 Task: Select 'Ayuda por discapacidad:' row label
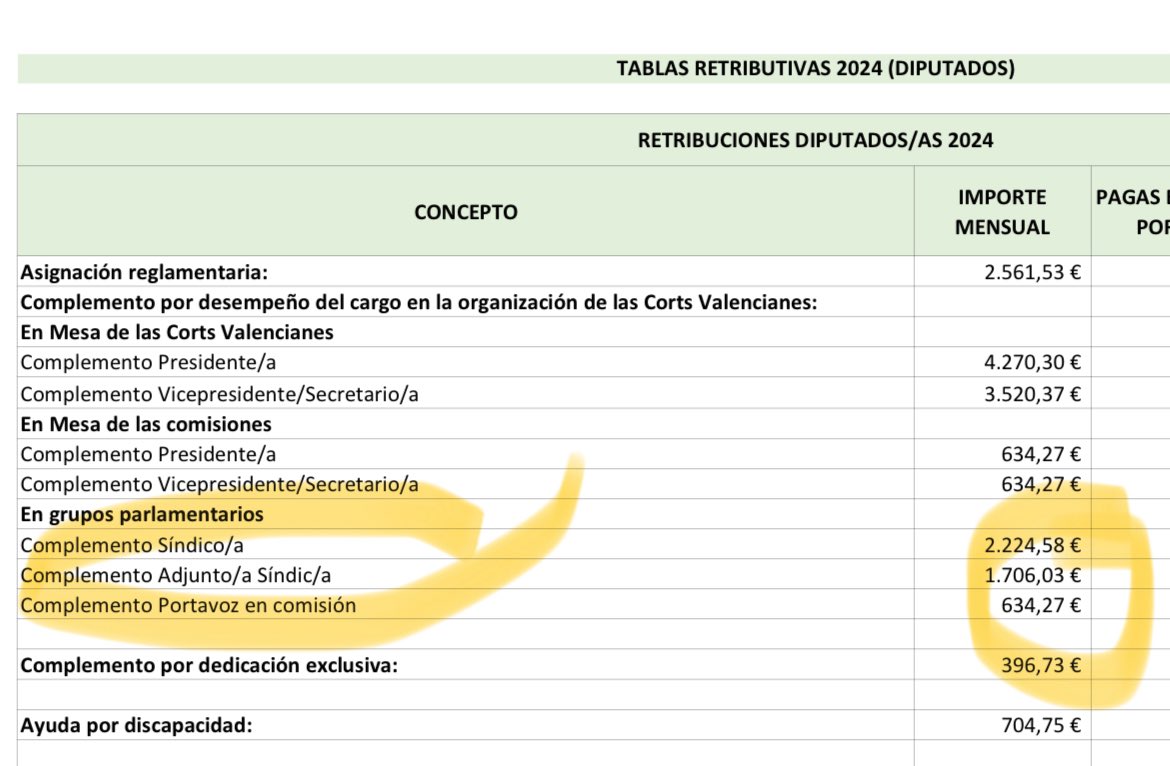(136, 725)
